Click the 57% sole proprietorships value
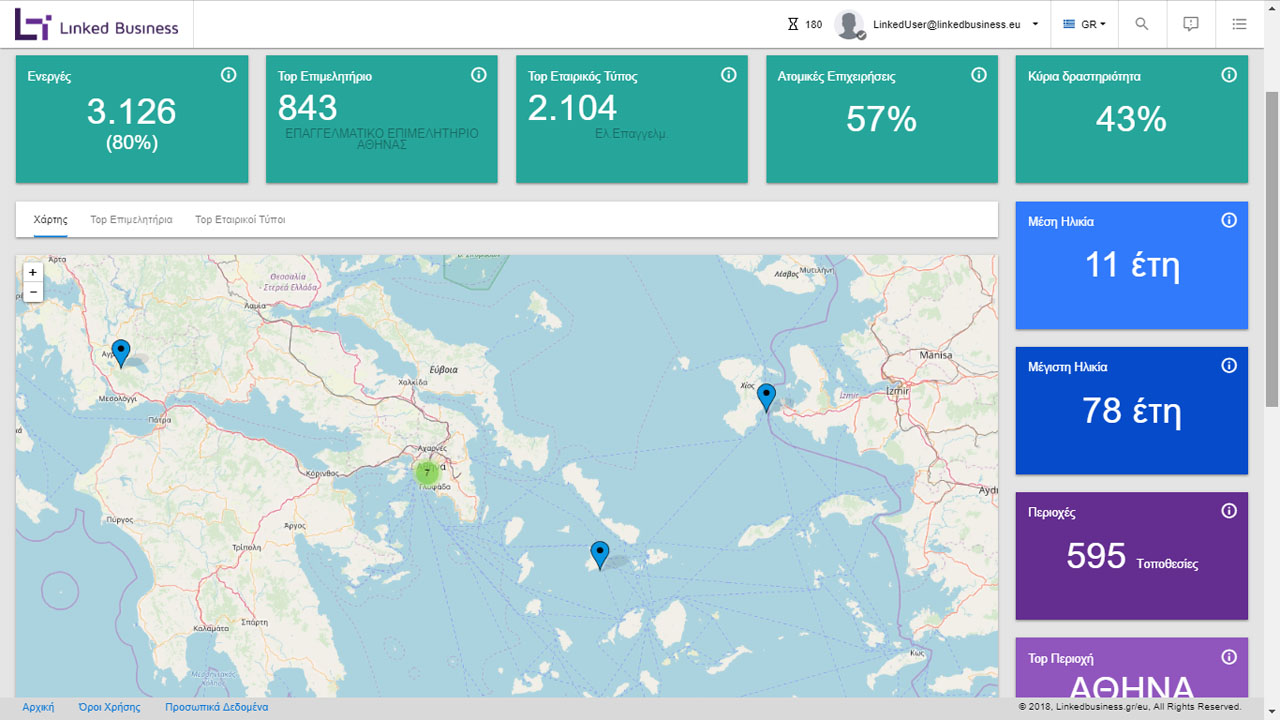This screenshot has height=720, width=1280. click(x=881, y=119)
